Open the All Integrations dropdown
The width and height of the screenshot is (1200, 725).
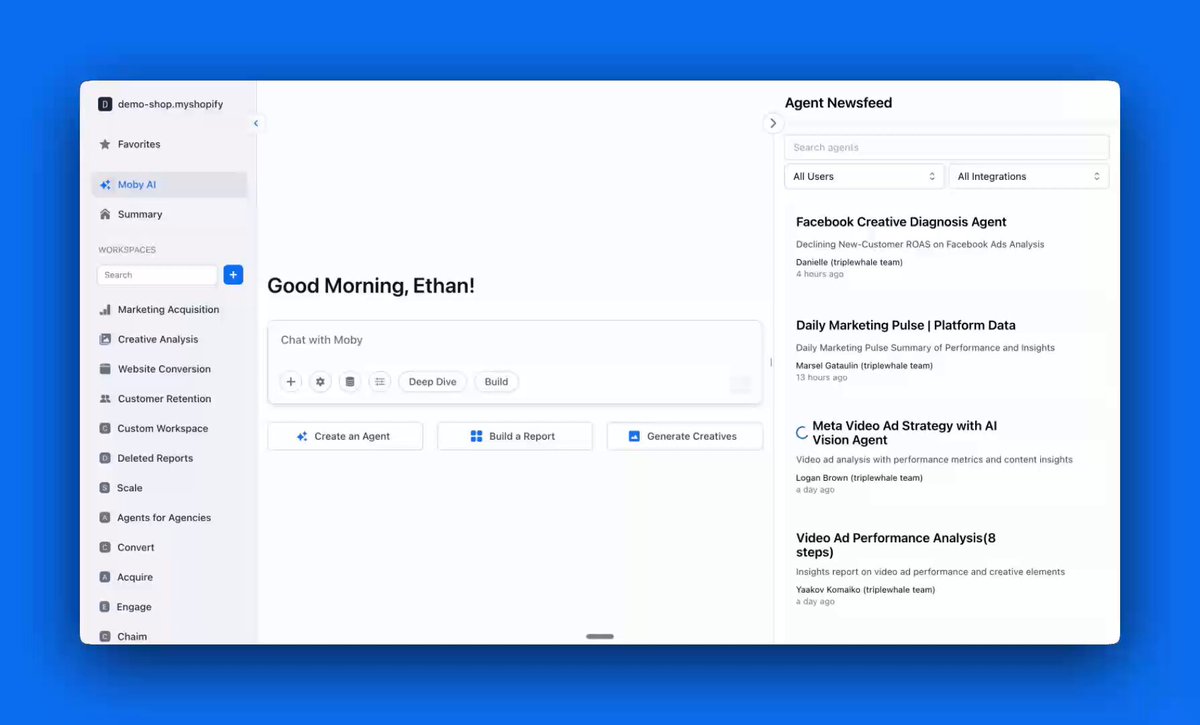(1029, 176)
